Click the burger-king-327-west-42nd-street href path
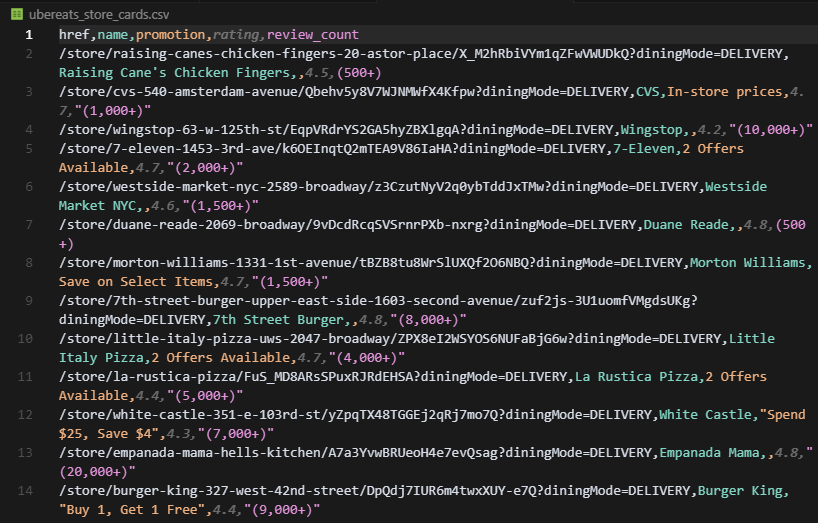 (x=374, y=490)
